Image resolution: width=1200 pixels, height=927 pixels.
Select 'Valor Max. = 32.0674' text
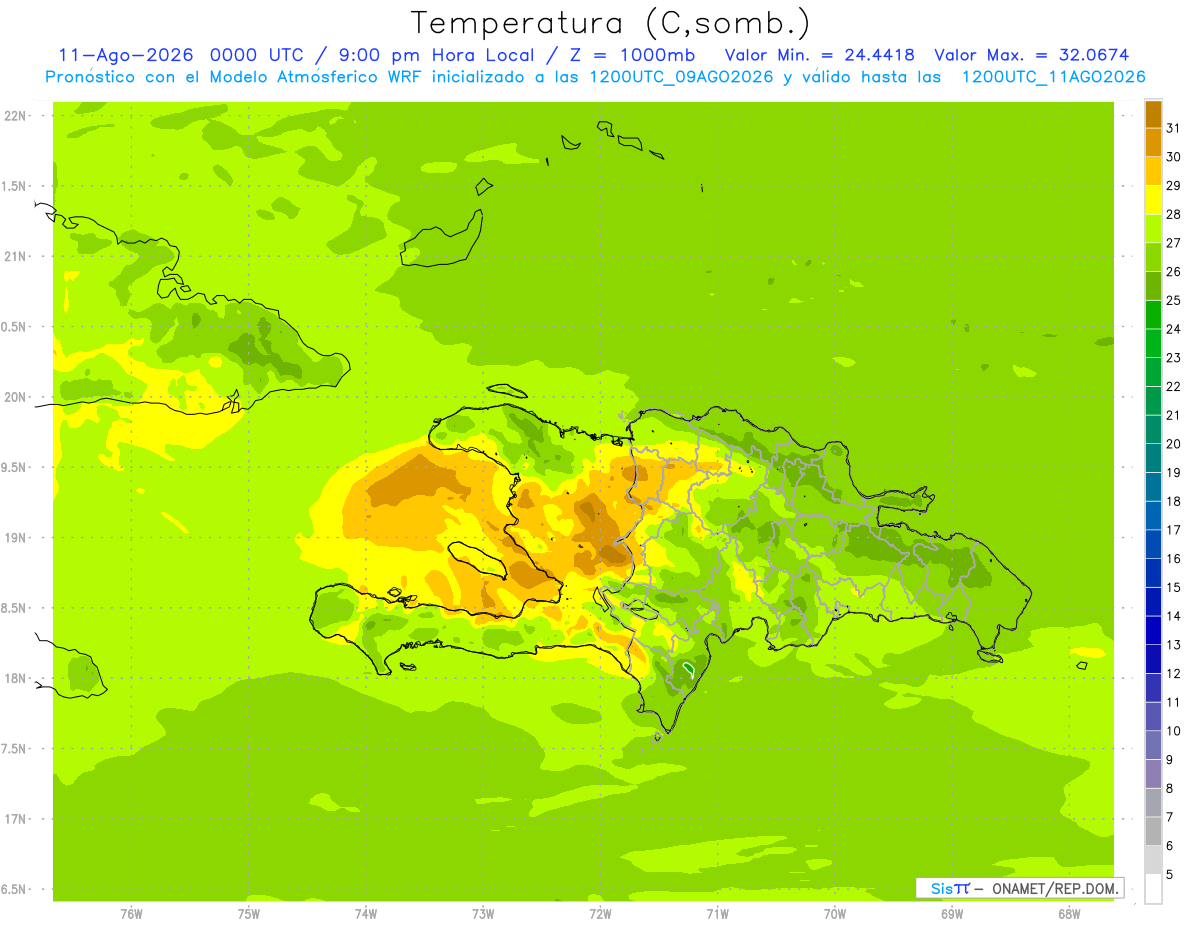point(1032,55)
